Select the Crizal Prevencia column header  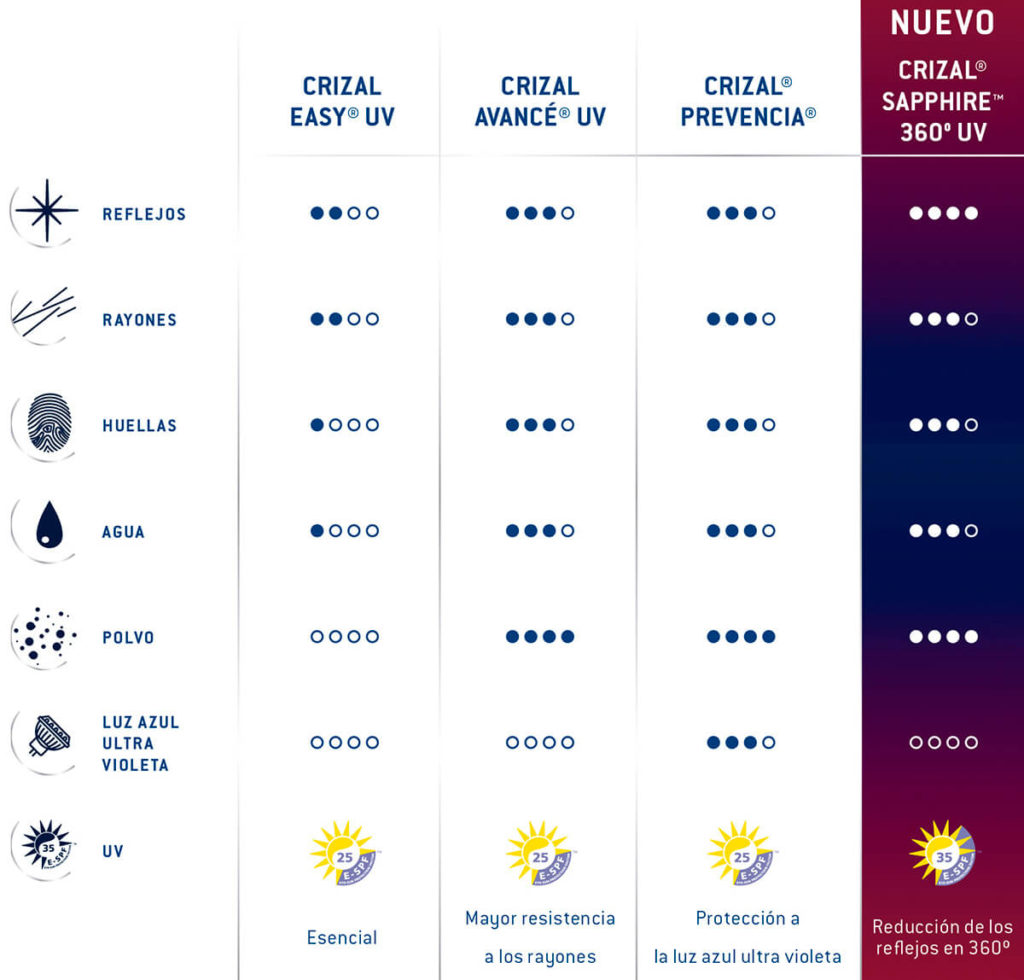[x=748, y=101]
